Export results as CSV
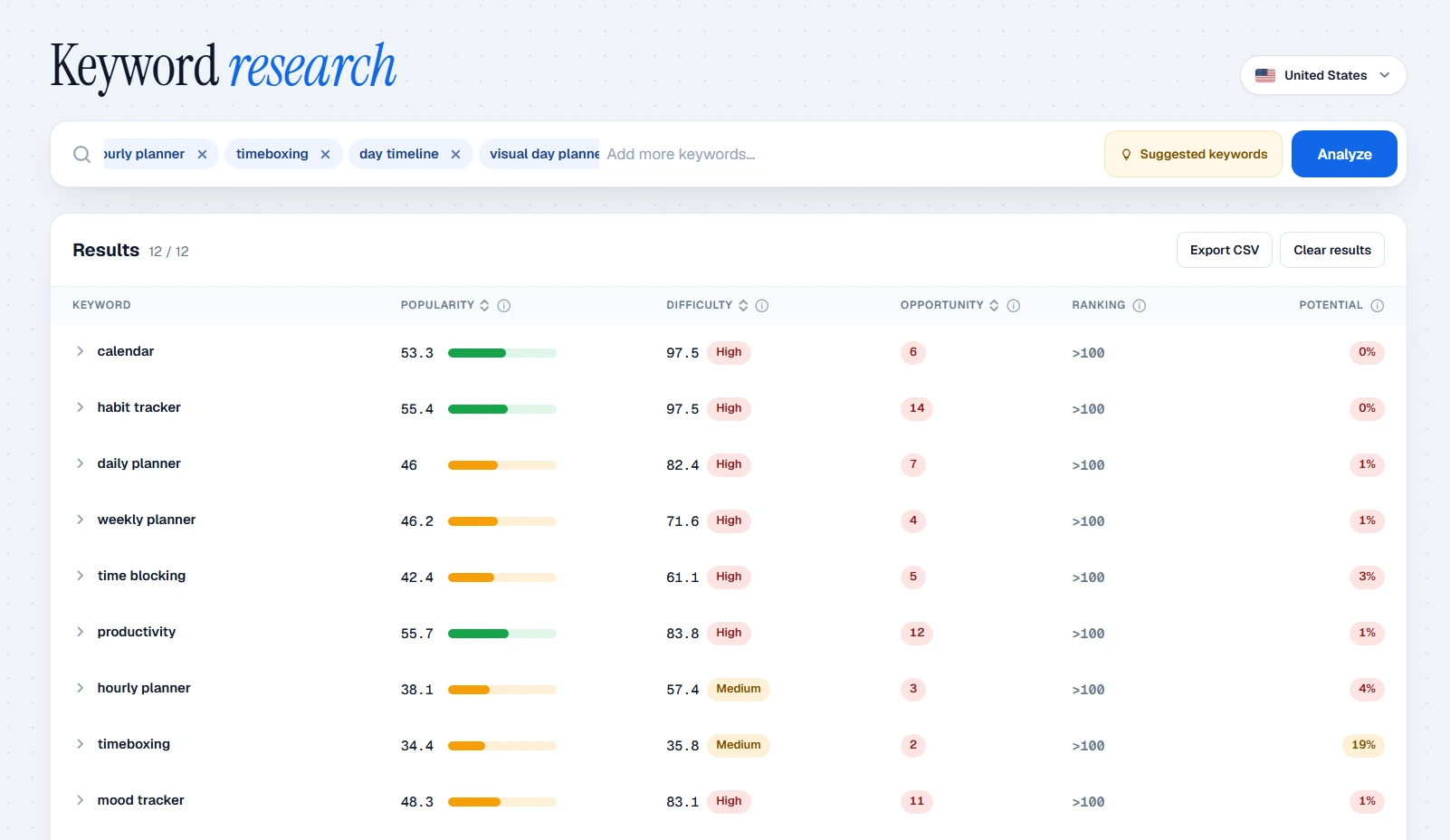 [1224, 250]
